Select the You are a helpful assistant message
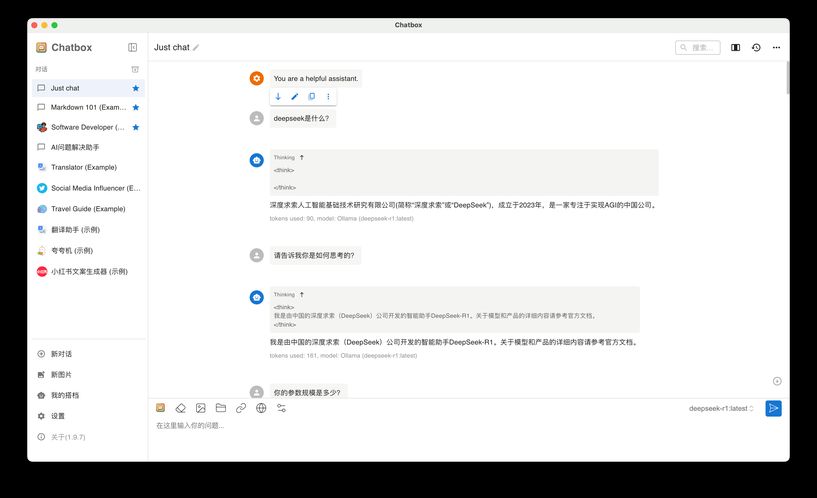817x498 pixels. pos(316,78)
